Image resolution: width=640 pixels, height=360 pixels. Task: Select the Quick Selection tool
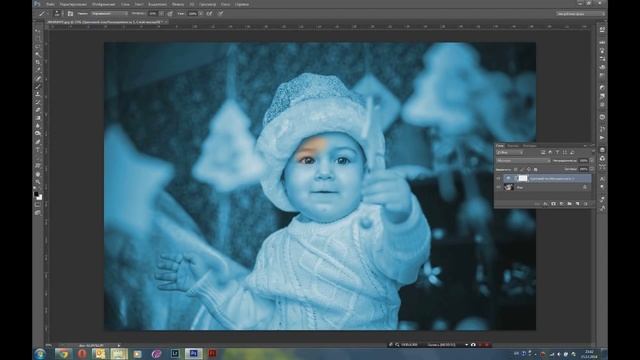point(38,54)
